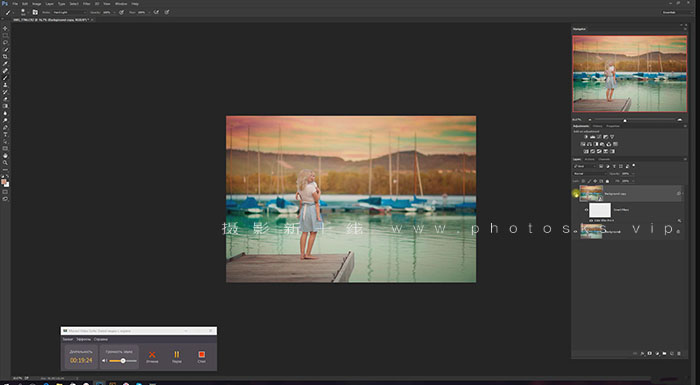Cancel the recording with the X icon

coord(152,356)
